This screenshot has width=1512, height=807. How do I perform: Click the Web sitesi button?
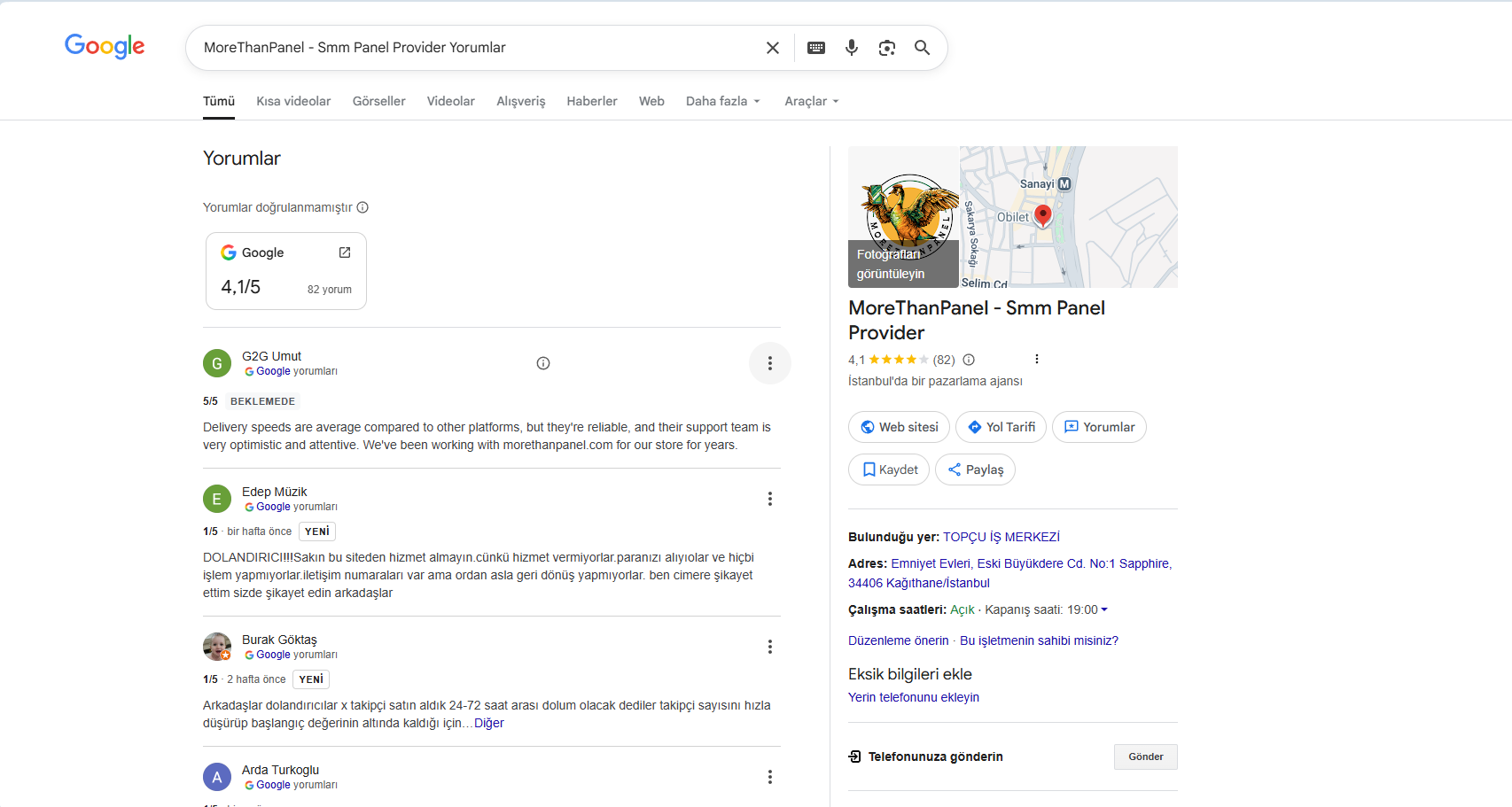[x=899, y=427]
